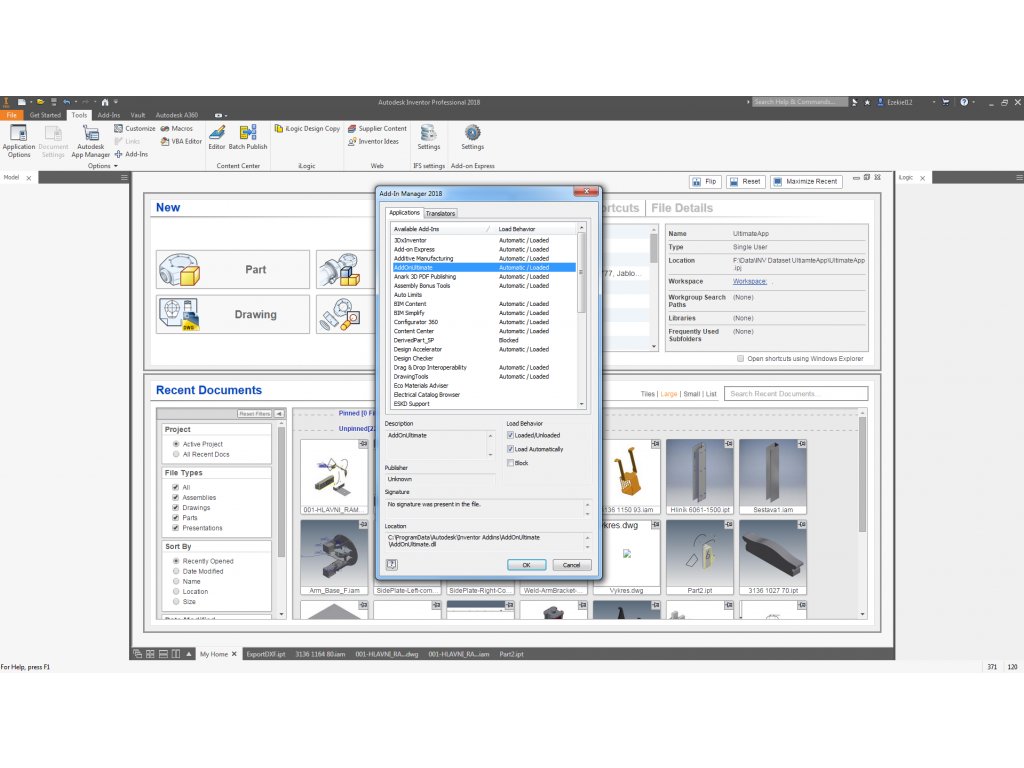Image resolution: width=1024 pixels, height=768 pixels.
Task: Open the Model browser panel menu
Action: 124,178
